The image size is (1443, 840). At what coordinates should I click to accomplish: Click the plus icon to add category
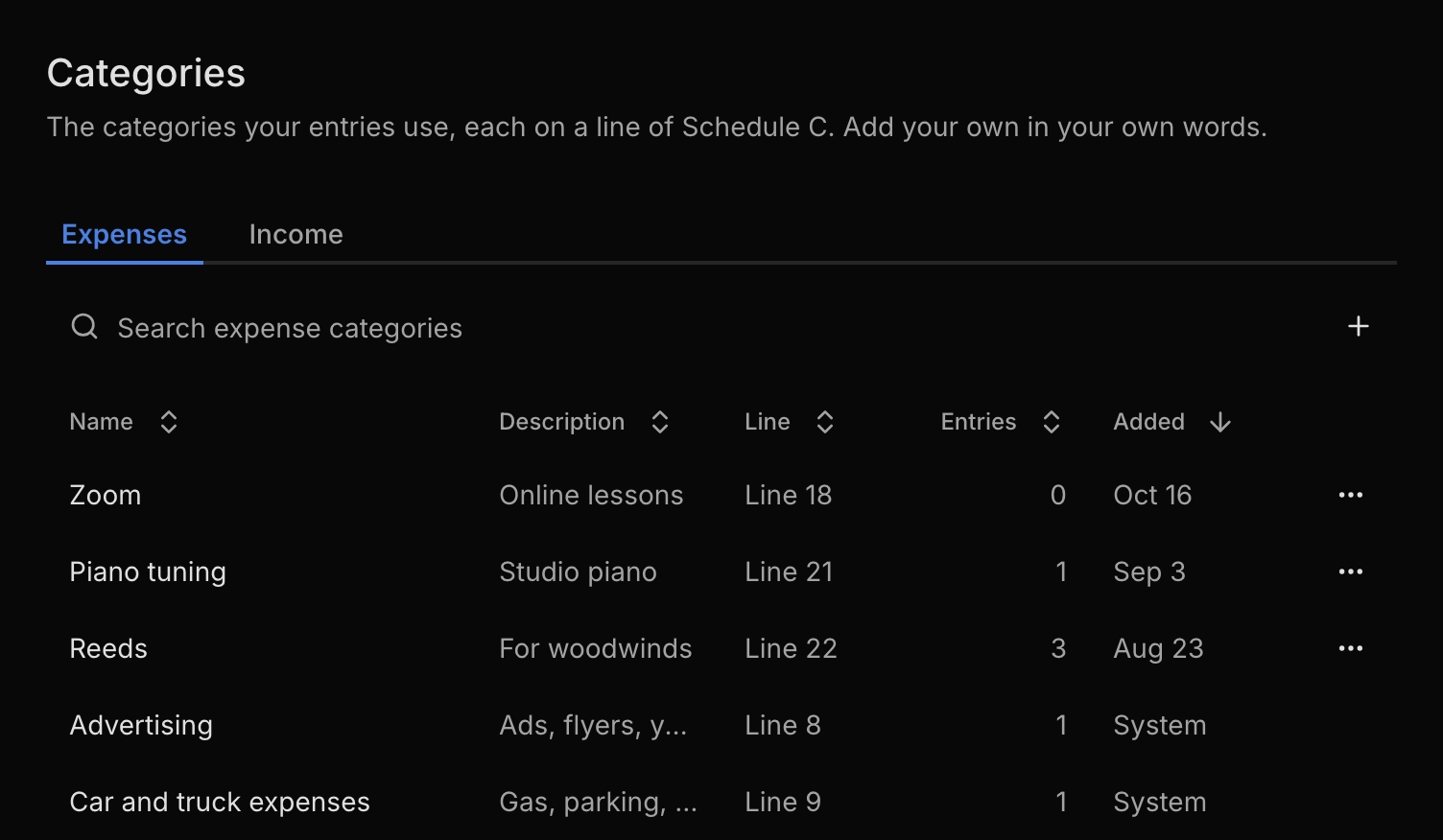(1358, 327)
